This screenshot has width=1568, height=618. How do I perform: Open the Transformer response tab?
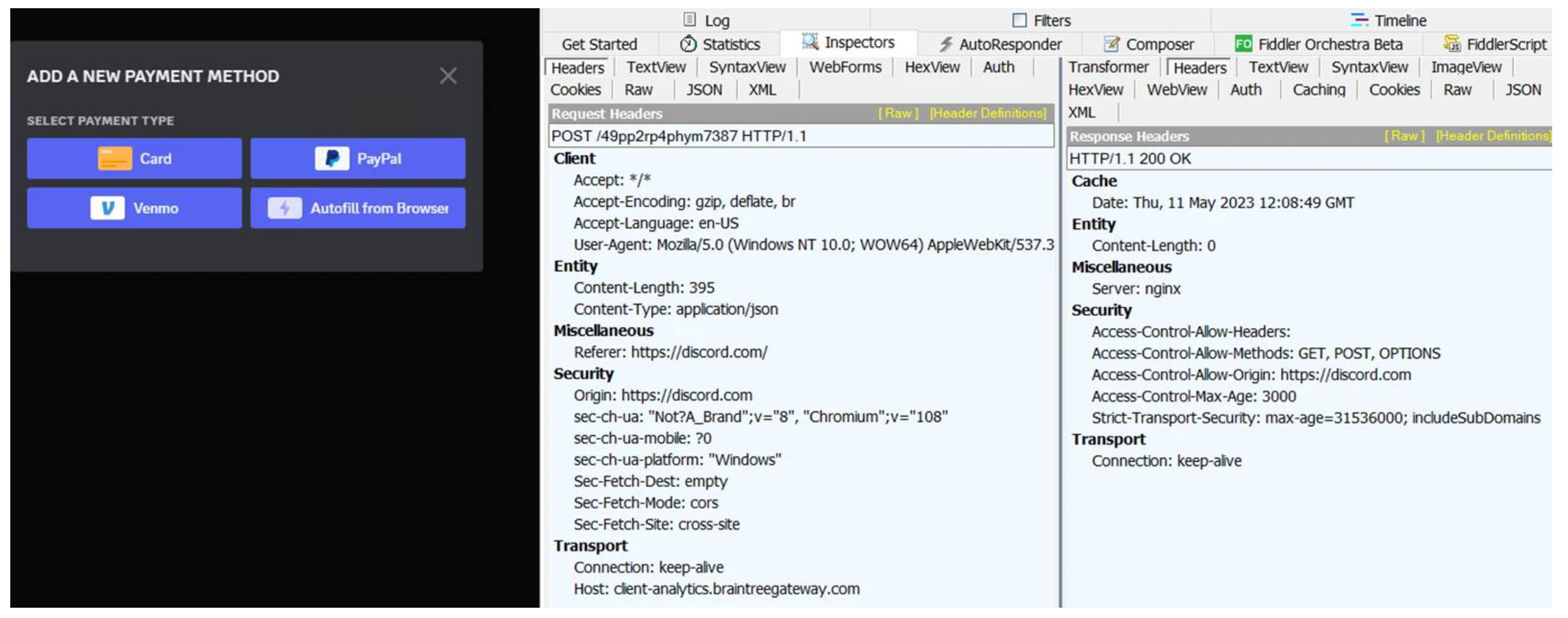pyautogui.click(x=1108, y=67)
